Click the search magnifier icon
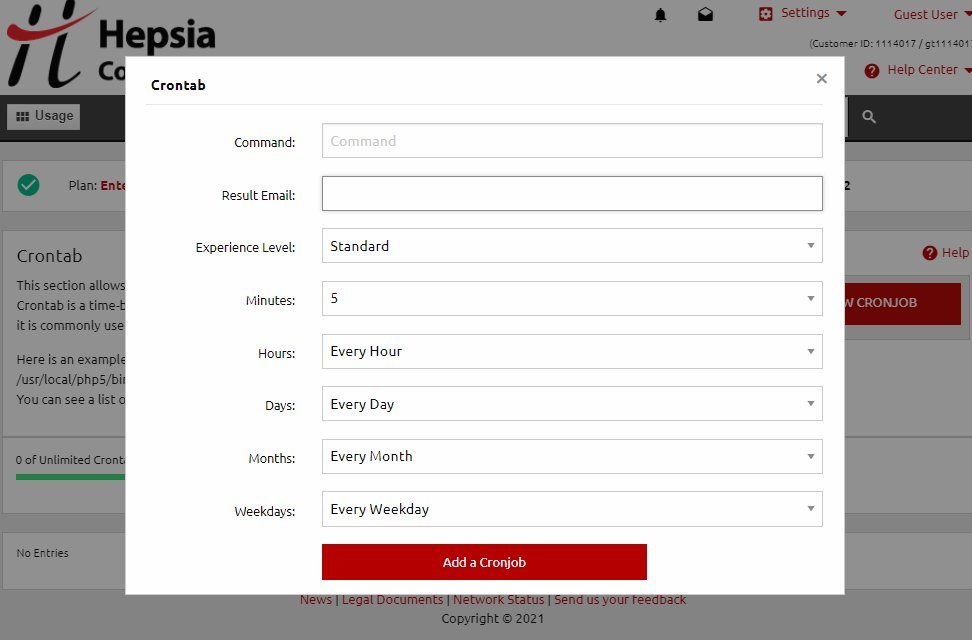972x640 pixels. [869, 117]
